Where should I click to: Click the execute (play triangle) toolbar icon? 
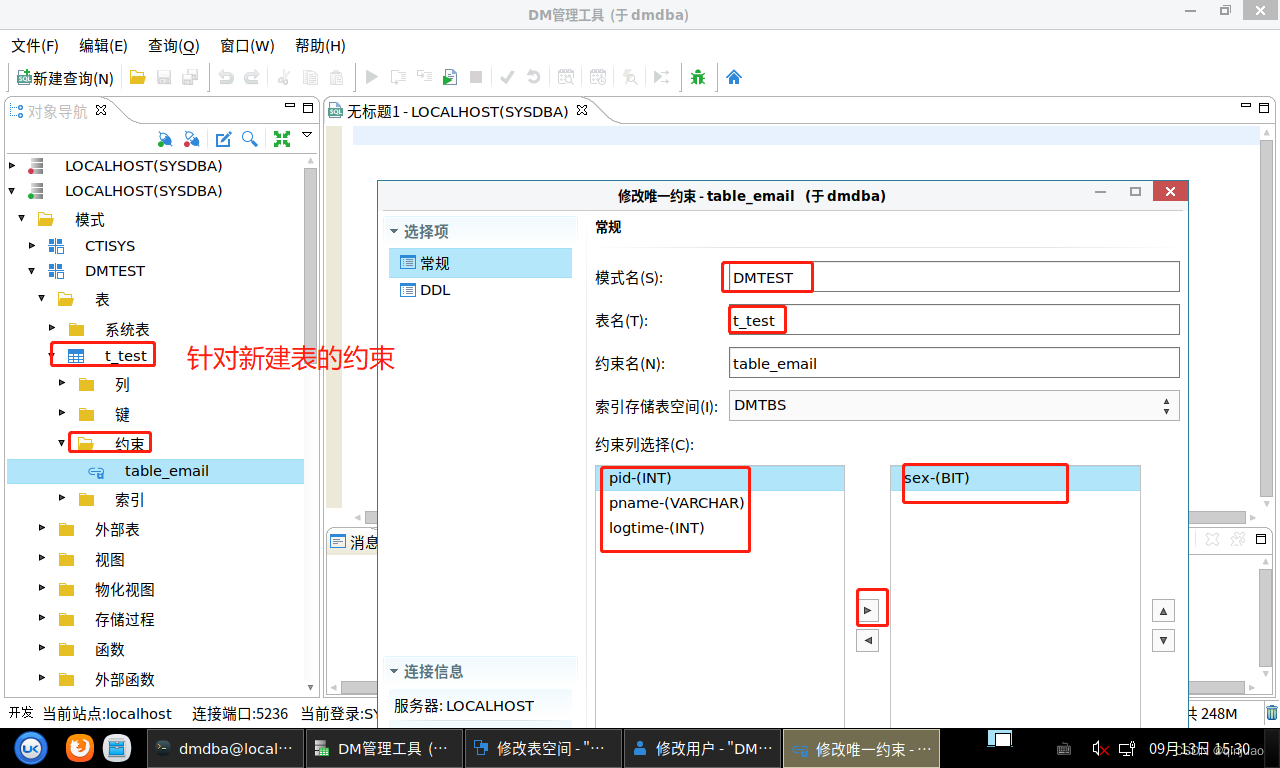point(372,77)
